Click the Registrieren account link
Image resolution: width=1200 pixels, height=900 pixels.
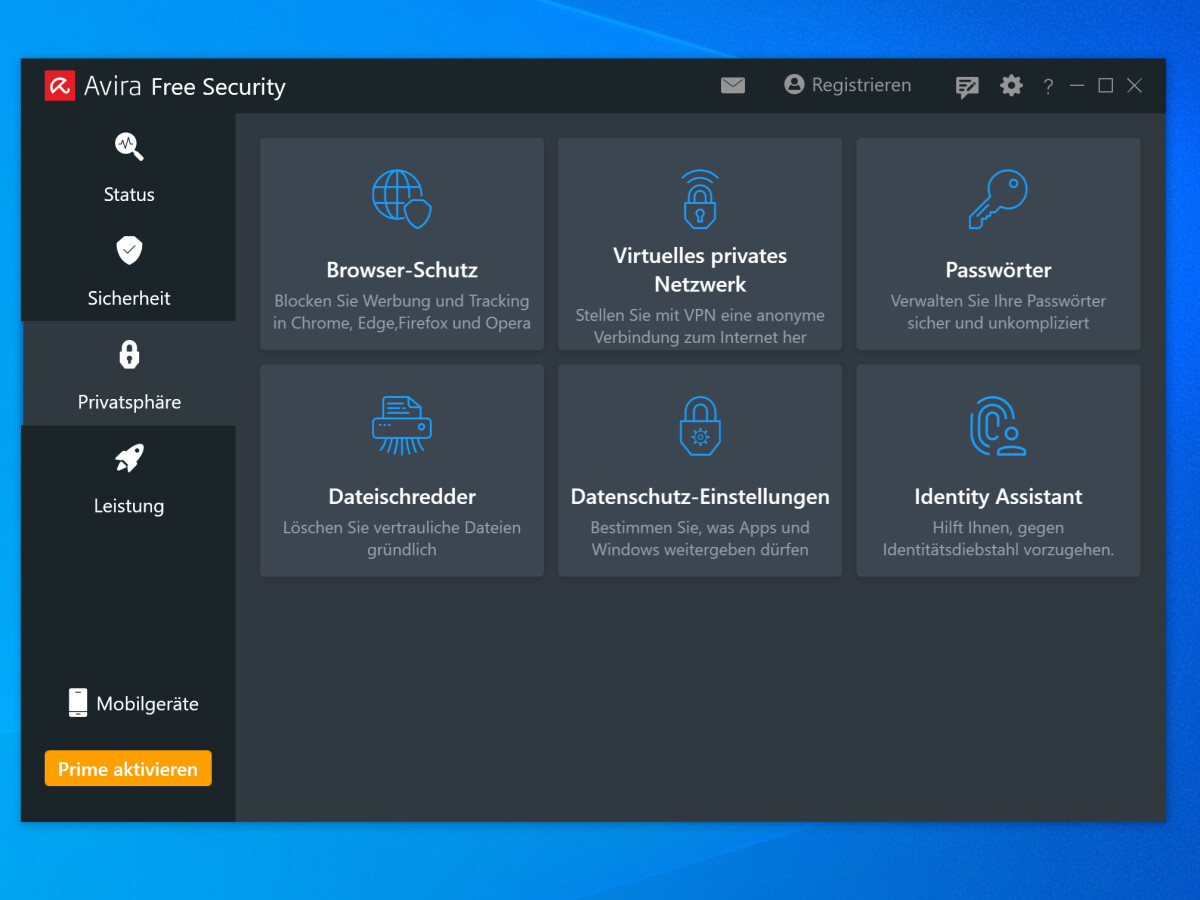(x=848, y=86)
